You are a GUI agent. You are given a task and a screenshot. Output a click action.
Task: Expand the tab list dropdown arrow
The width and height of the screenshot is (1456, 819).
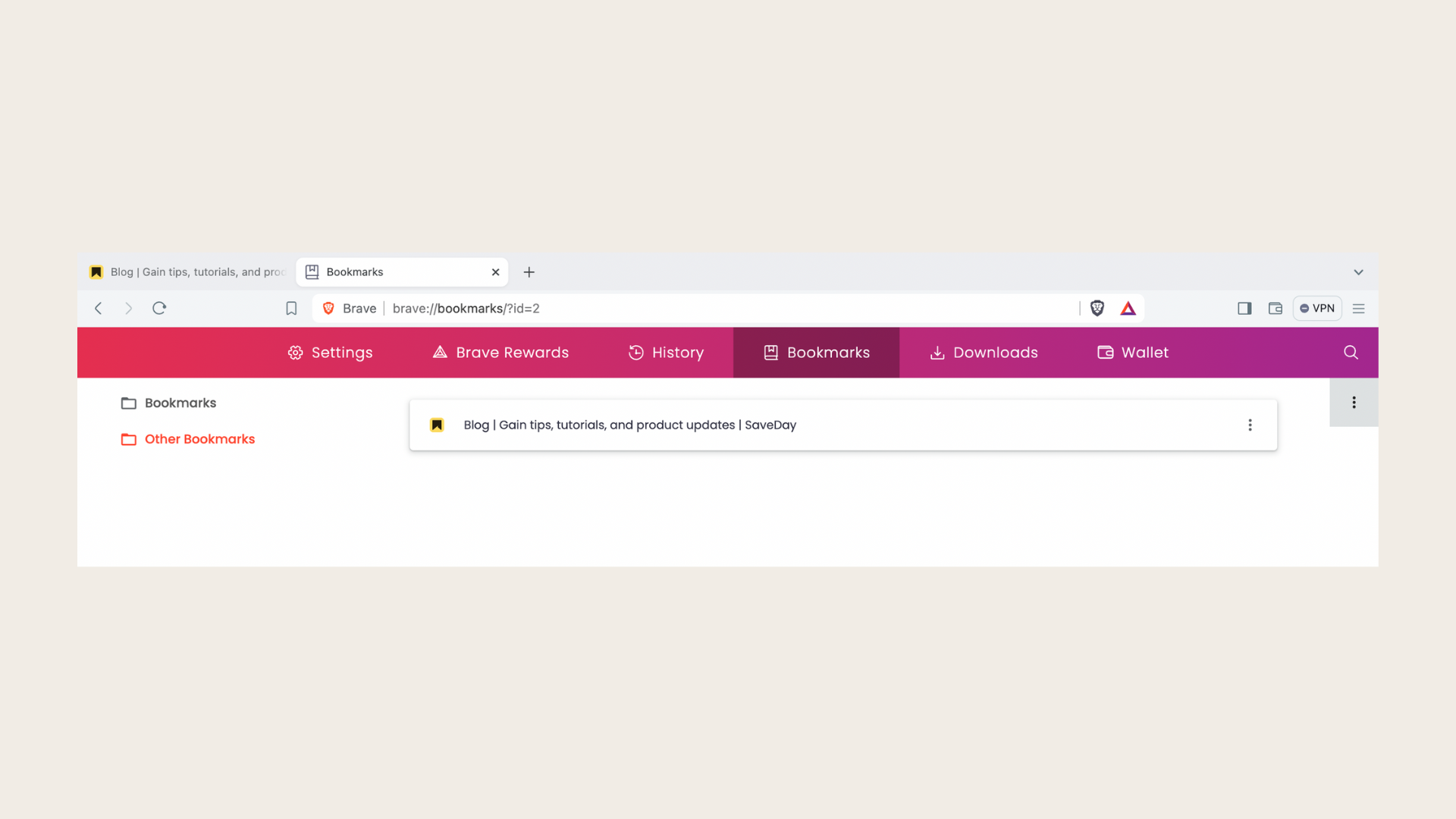click(x=1358, y=271)
